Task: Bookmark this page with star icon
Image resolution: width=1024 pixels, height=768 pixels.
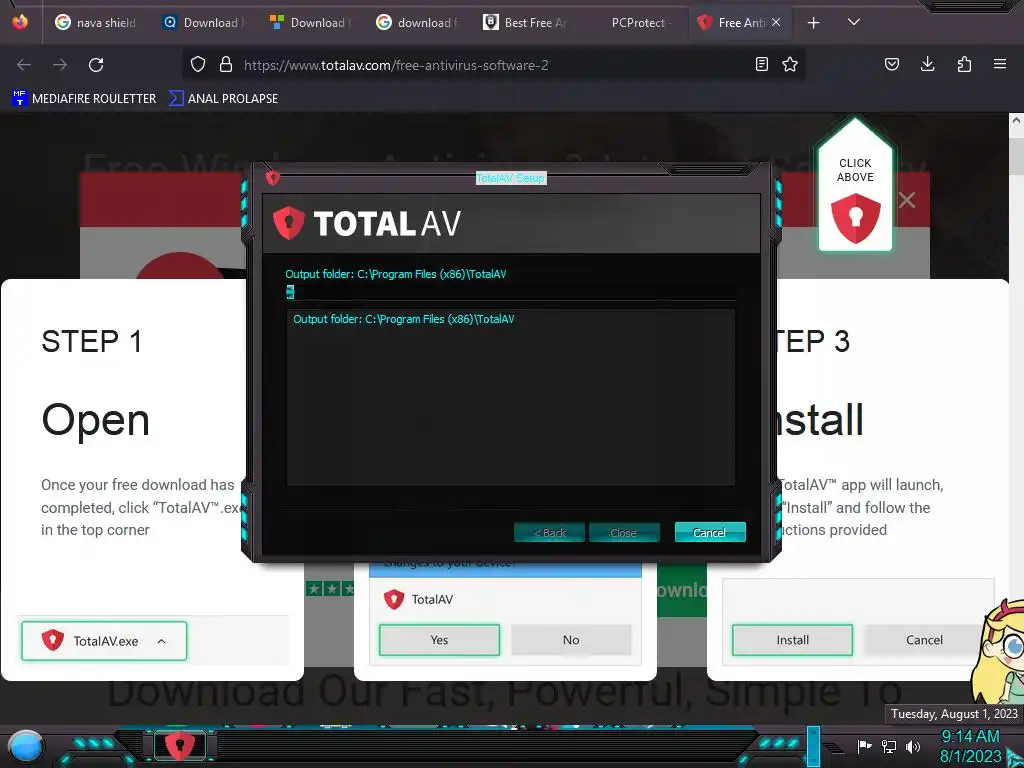Action: point(790,64)
